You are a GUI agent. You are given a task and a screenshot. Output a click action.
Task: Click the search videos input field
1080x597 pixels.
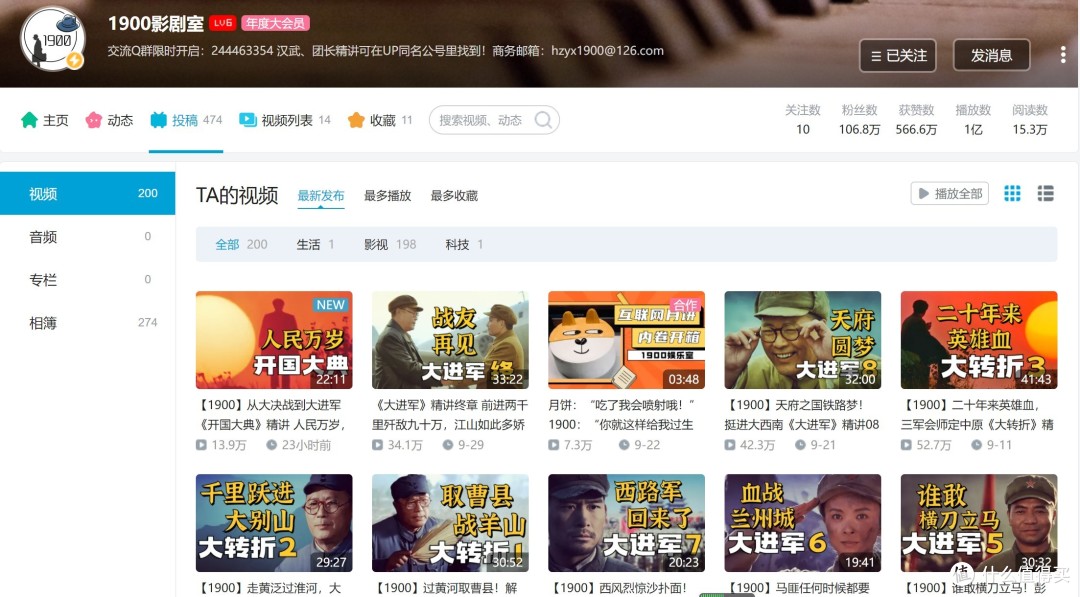coord(482,120)
